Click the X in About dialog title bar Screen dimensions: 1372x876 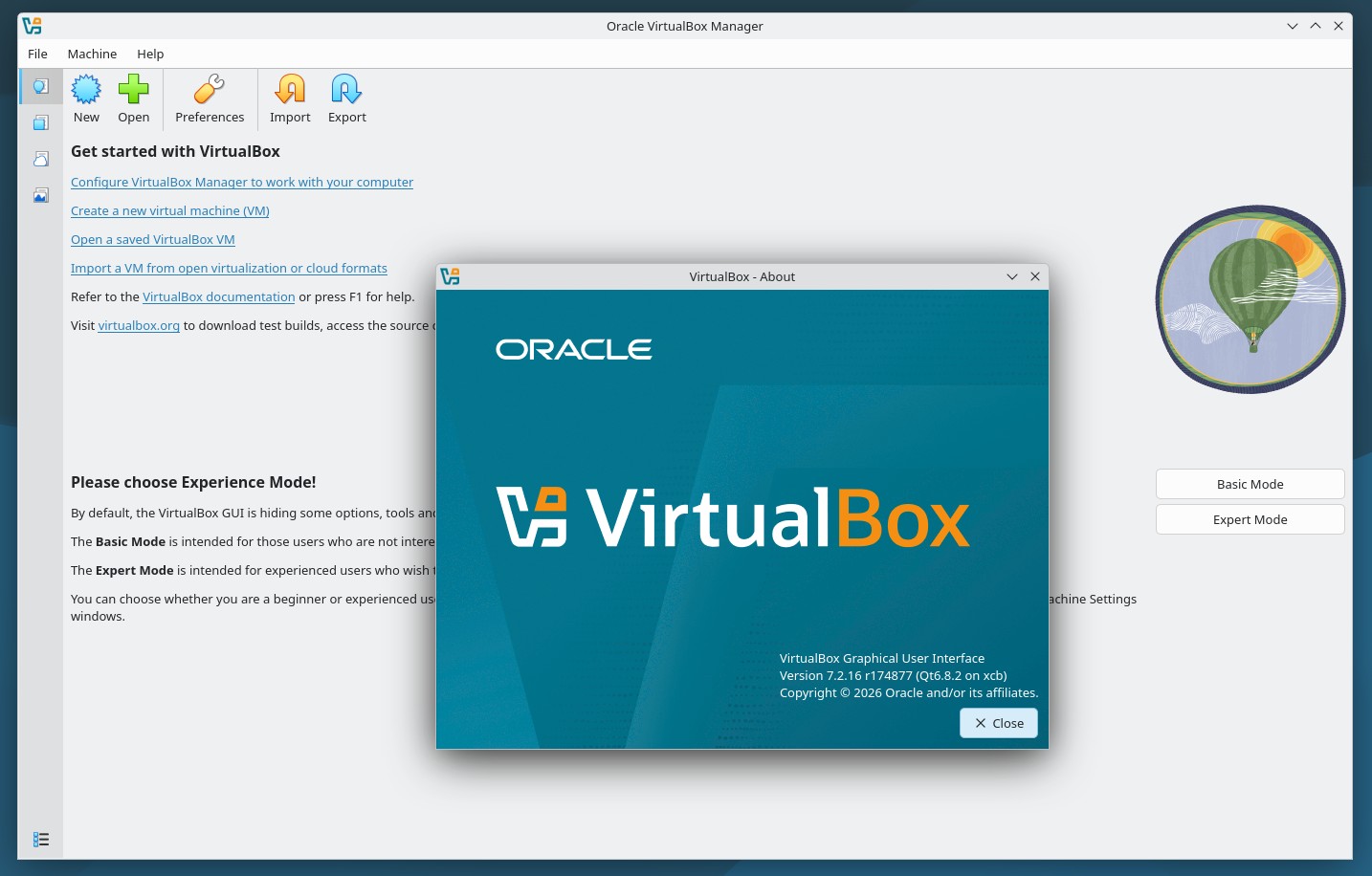pyautogui.click(x=1035, y=276)
